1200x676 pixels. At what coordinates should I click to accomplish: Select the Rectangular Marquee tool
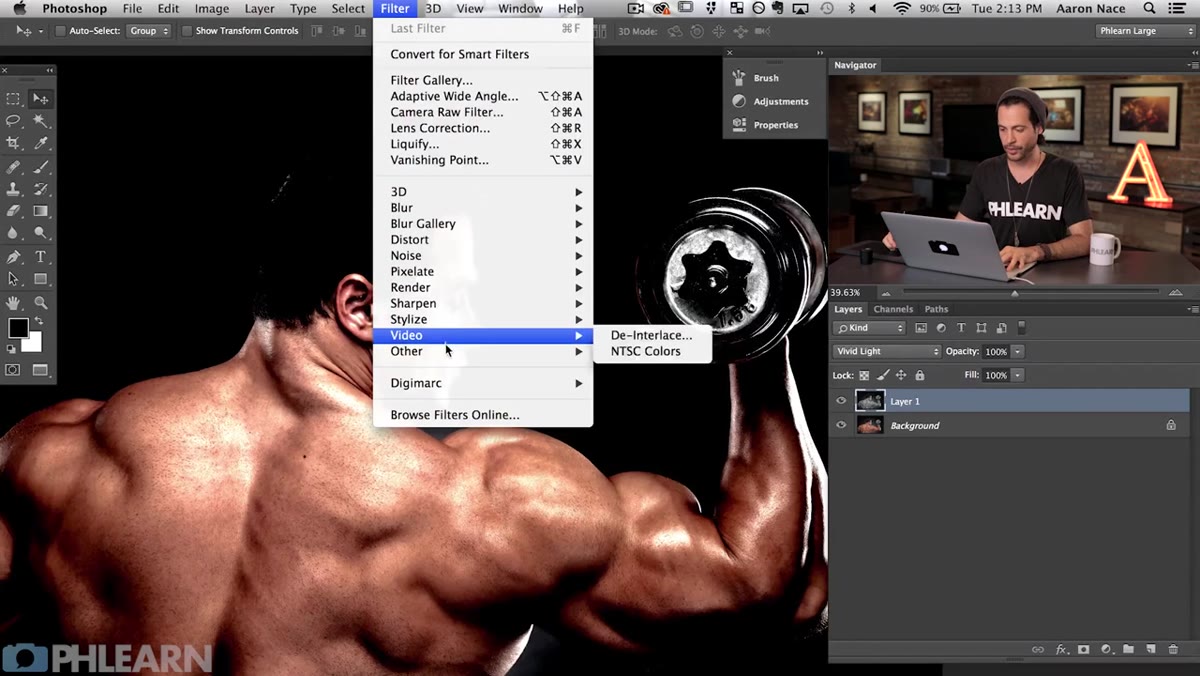tap(14, 99)
